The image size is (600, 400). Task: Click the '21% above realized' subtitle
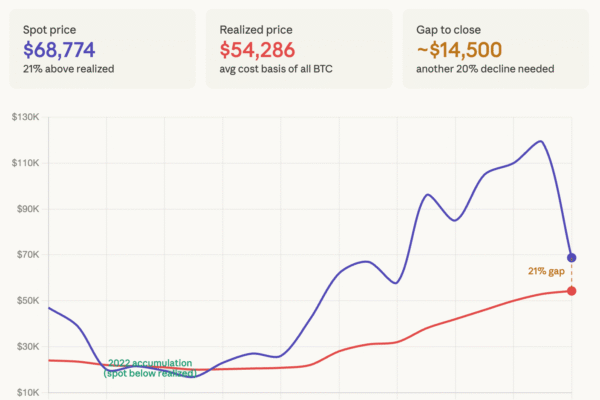[70, 68]
